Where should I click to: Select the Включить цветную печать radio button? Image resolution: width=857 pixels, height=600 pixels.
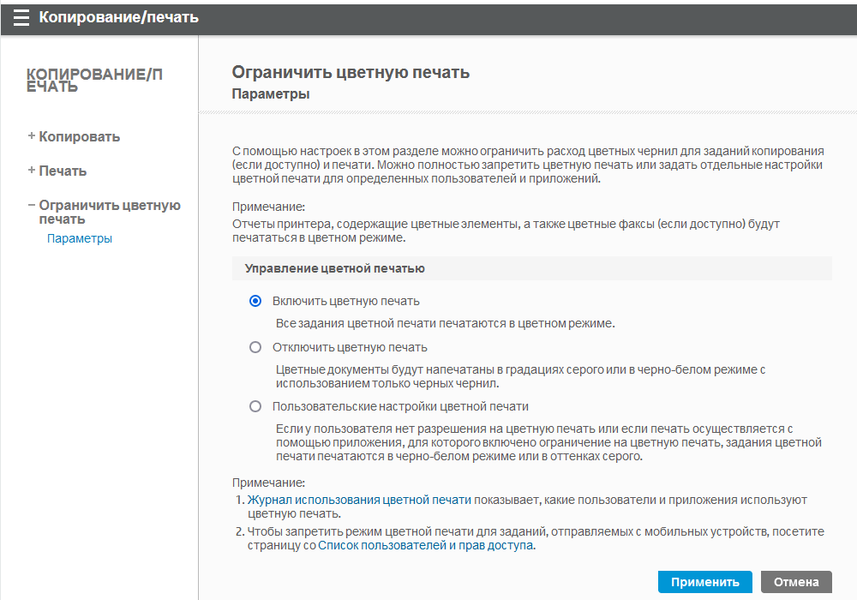pos(255,301)
